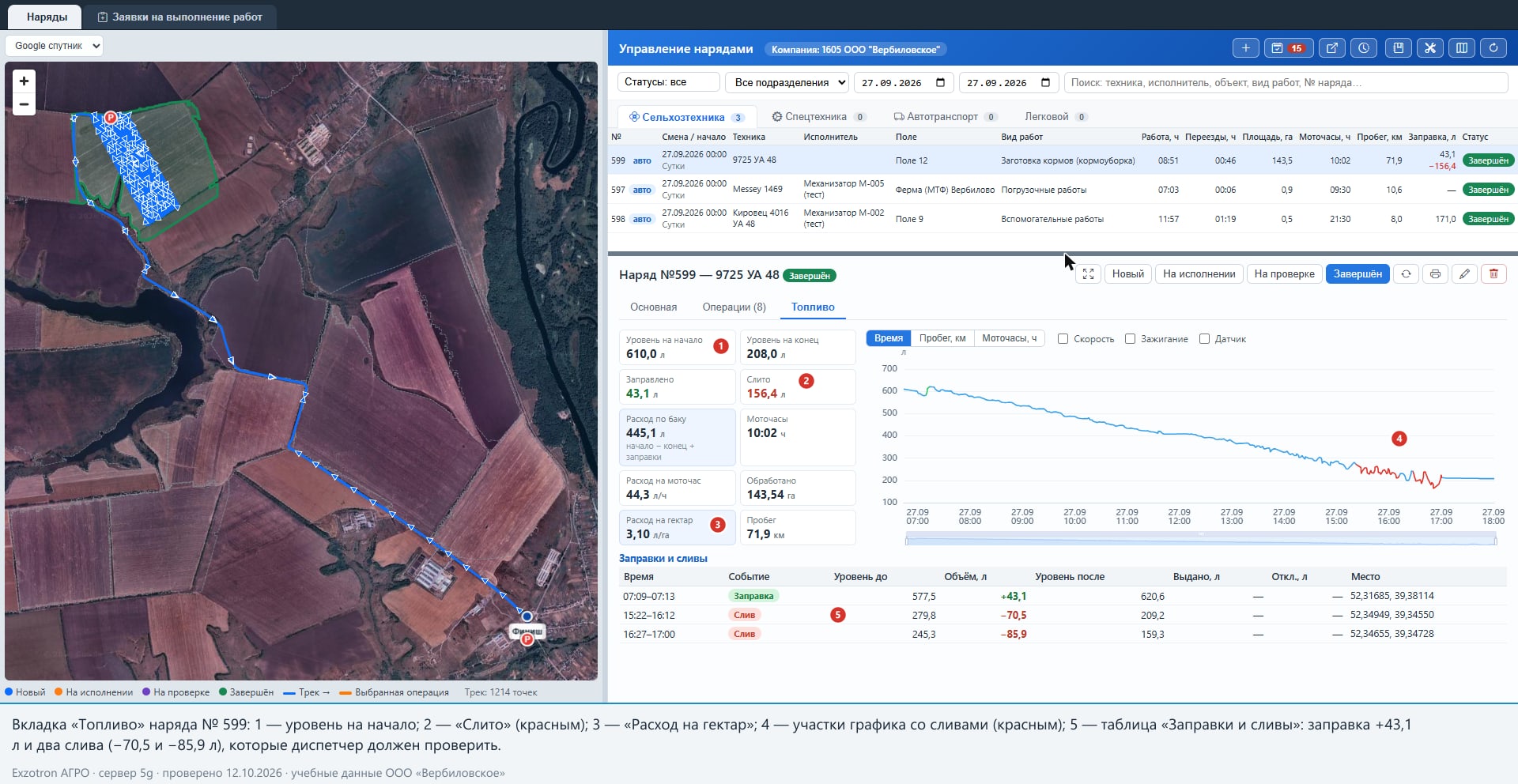This screenshot has height=784, width=1518.
Task: Edit work order 599 with pencil icon
Action: click(x=1464, y=274)
